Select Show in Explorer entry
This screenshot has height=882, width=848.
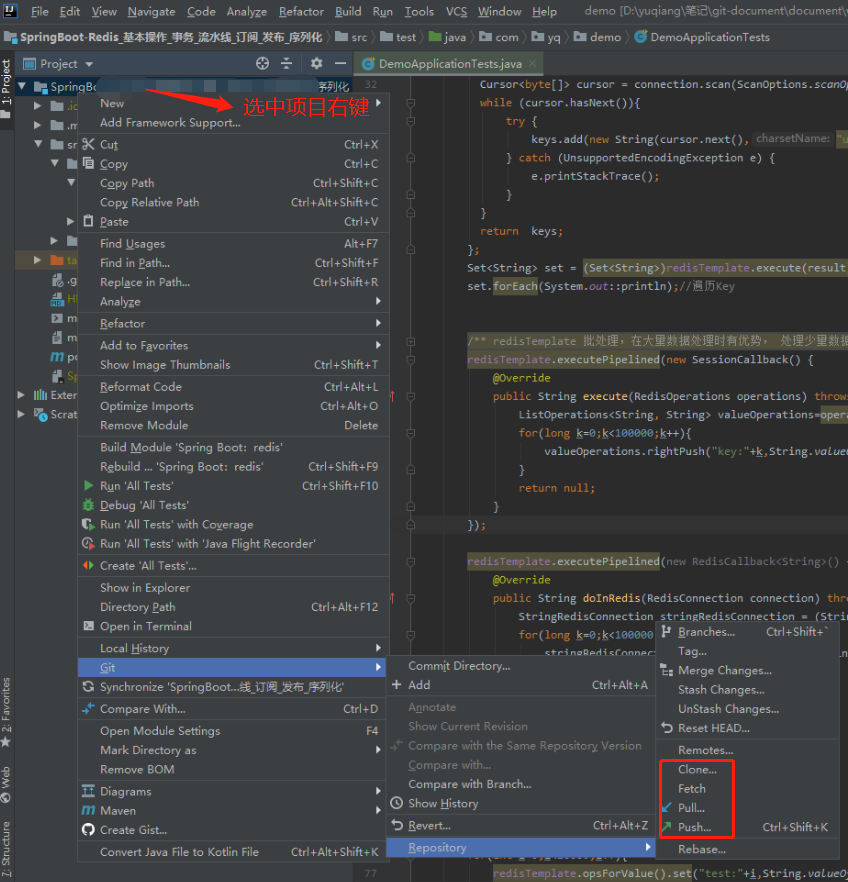[233, 587]
